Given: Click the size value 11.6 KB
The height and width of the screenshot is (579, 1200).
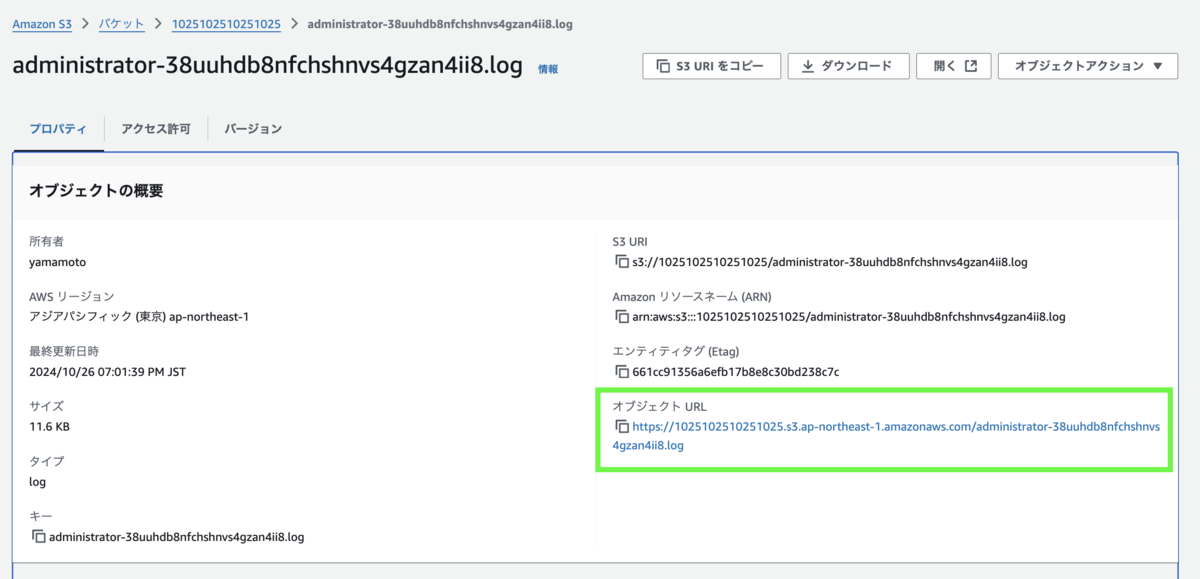Looking at the screenshot, I should [50, 427].
